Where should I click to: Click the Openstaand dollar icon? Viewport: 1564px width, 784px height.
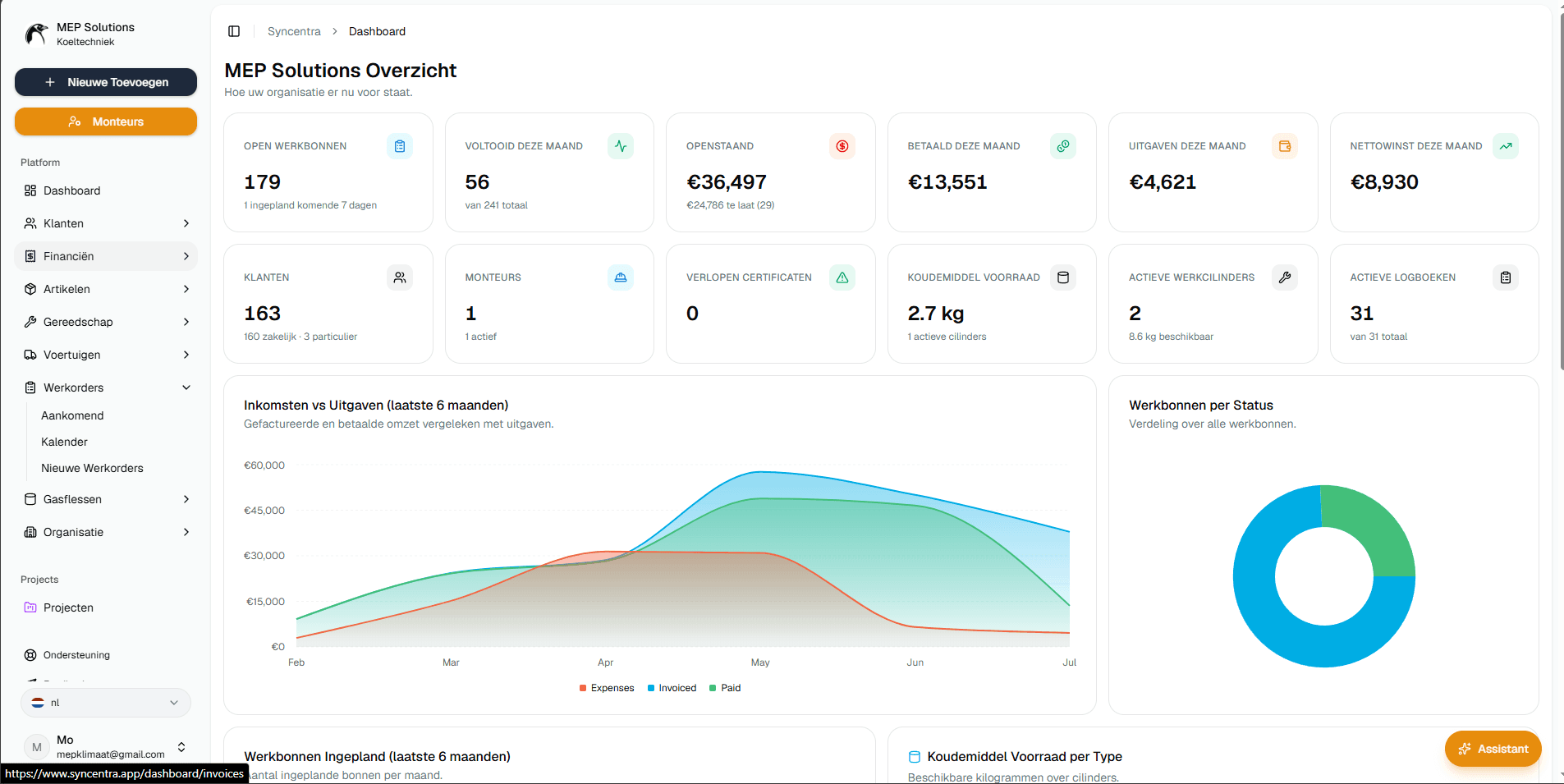pos(842,146)
